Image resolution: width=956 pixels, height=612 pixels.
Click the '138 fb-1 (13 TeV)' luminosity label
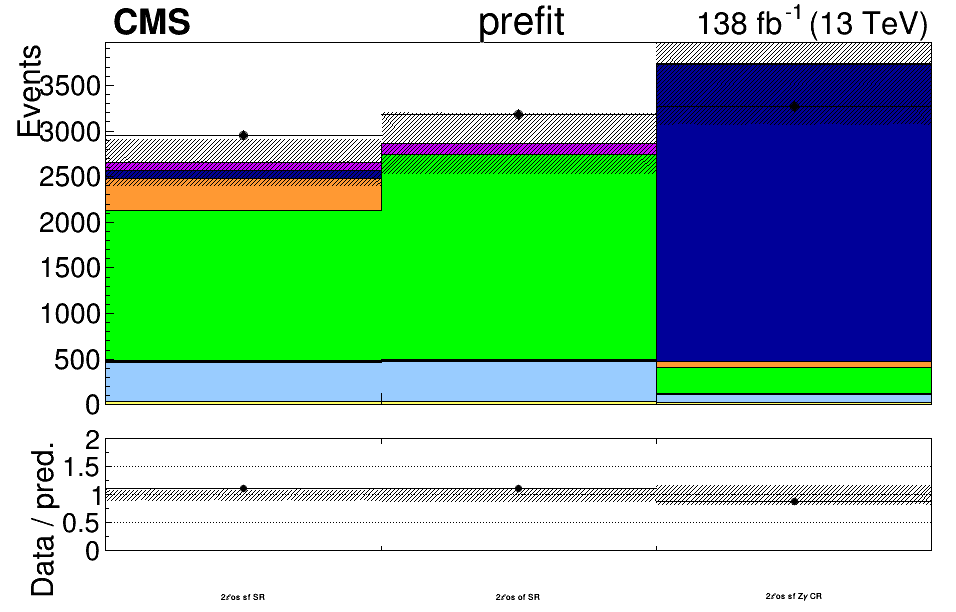tap(812, 24)
